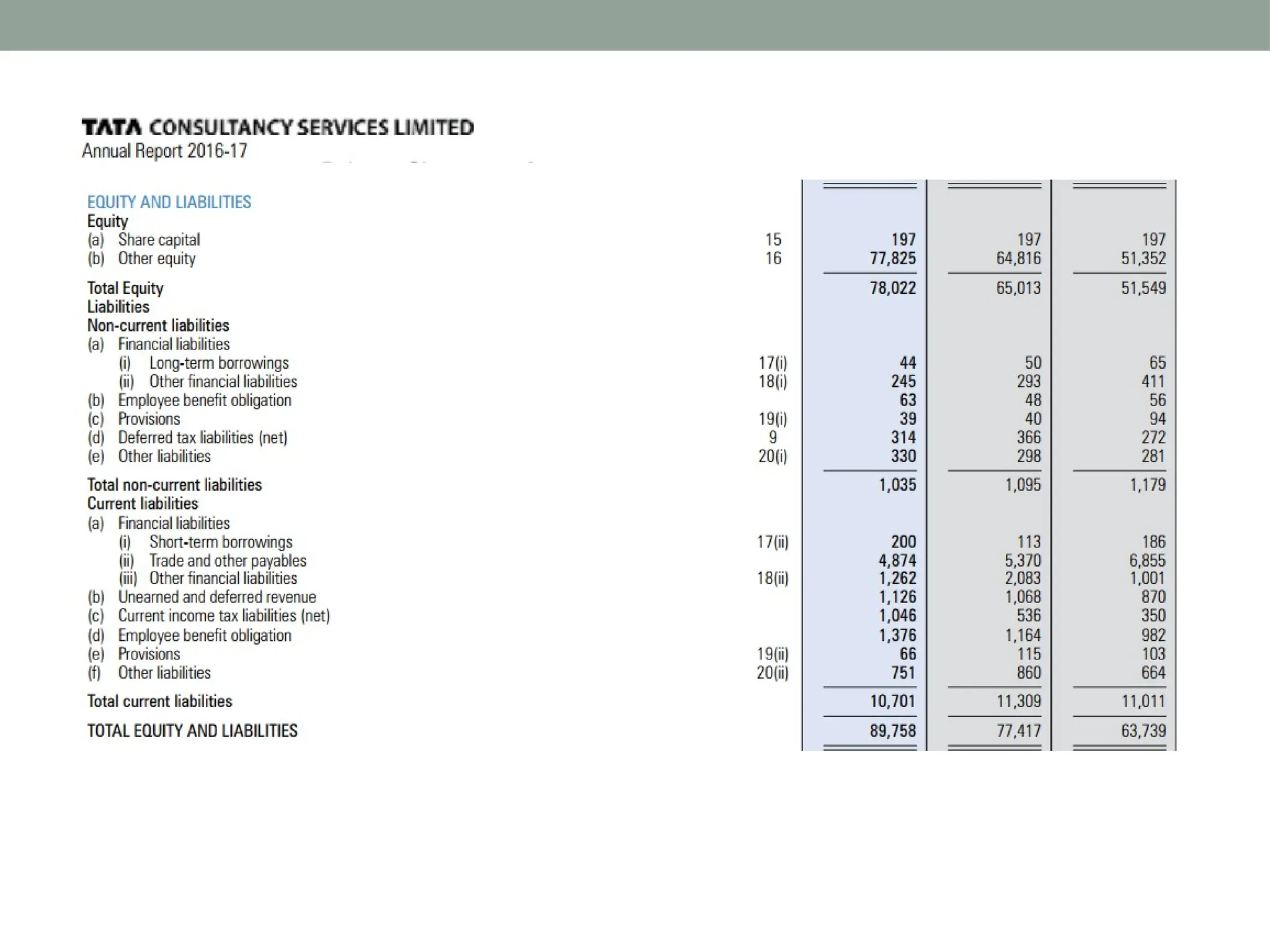Click grand total value 63,739

pos(1143,731)
